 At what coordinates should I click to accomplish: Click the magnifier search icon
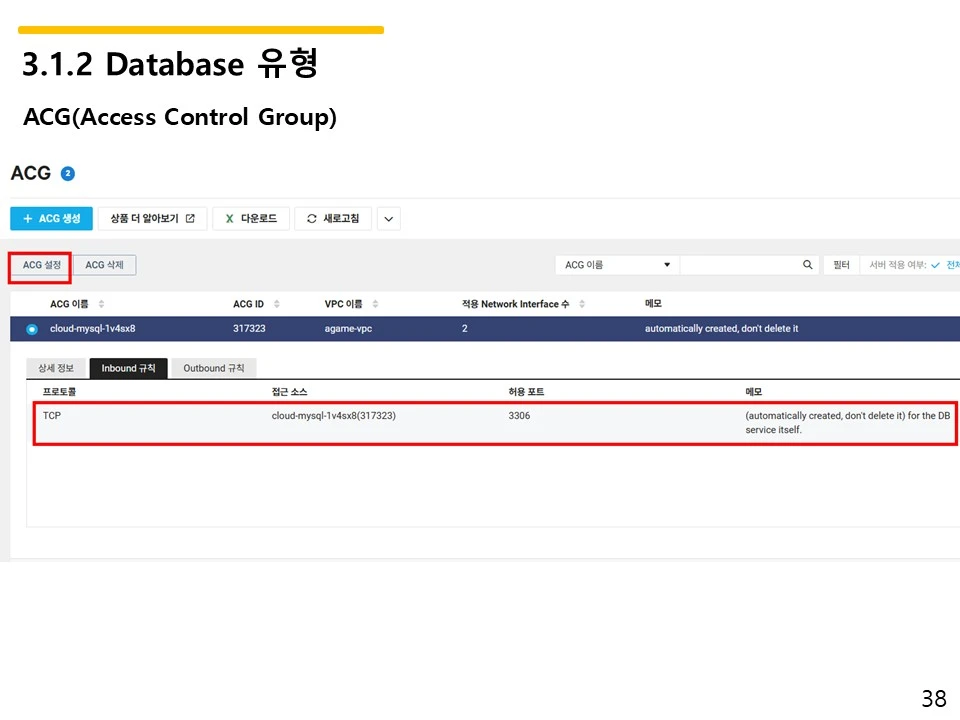[808, 264]
